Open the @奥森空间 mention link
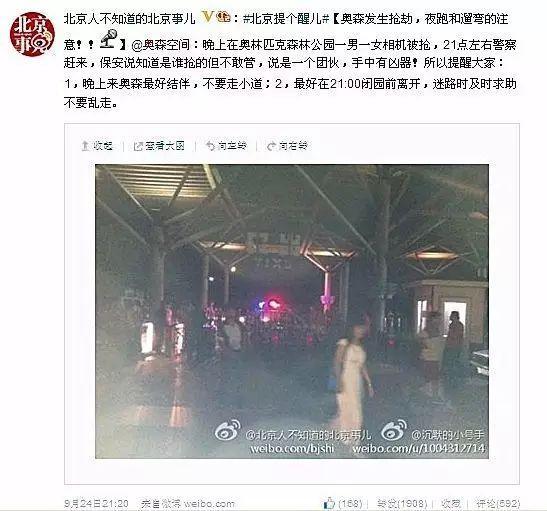The height and width of the screenshot is (511, 547). [x=160, y=45]
